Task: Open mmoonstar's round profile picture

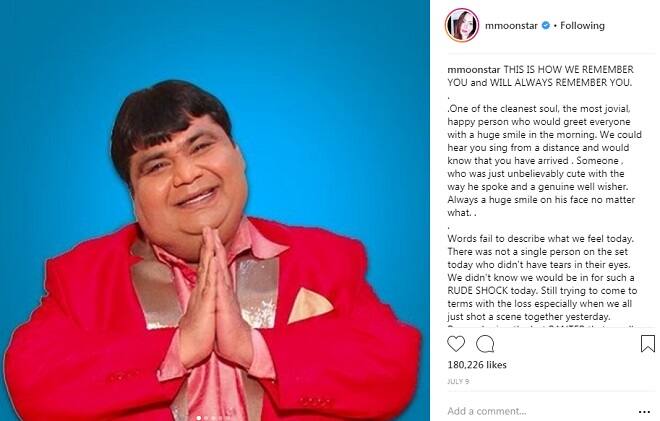Action: [462, 25]
